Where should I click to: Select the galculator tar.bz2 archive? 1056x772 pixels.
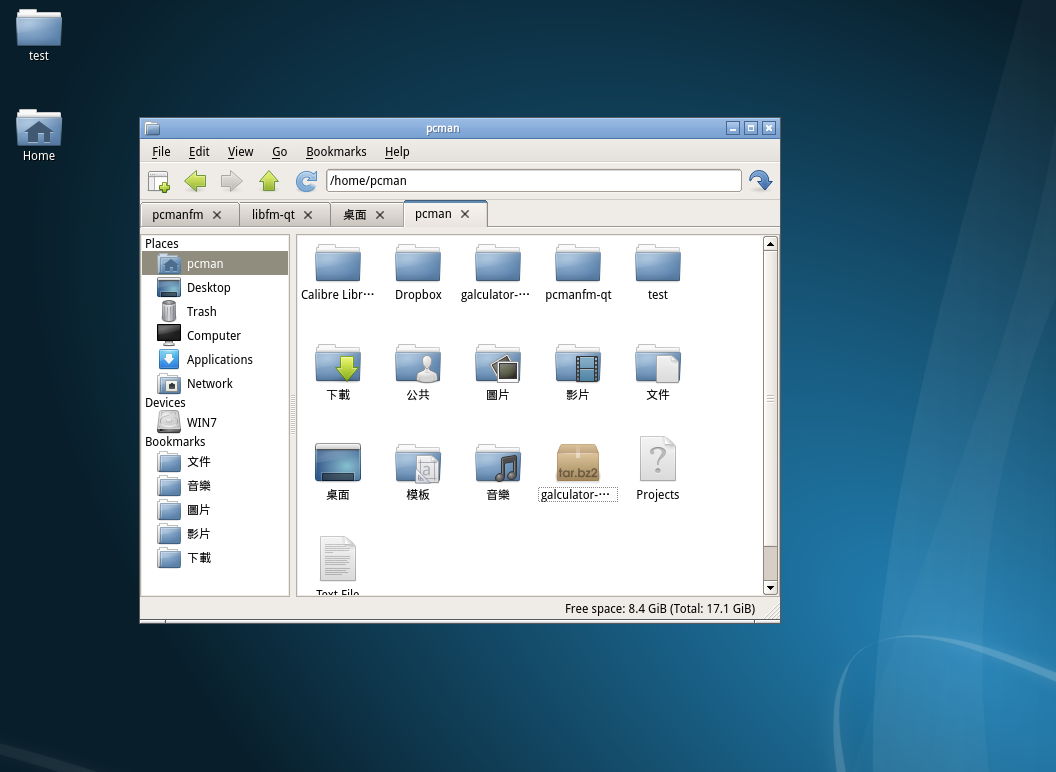point(578,464)
